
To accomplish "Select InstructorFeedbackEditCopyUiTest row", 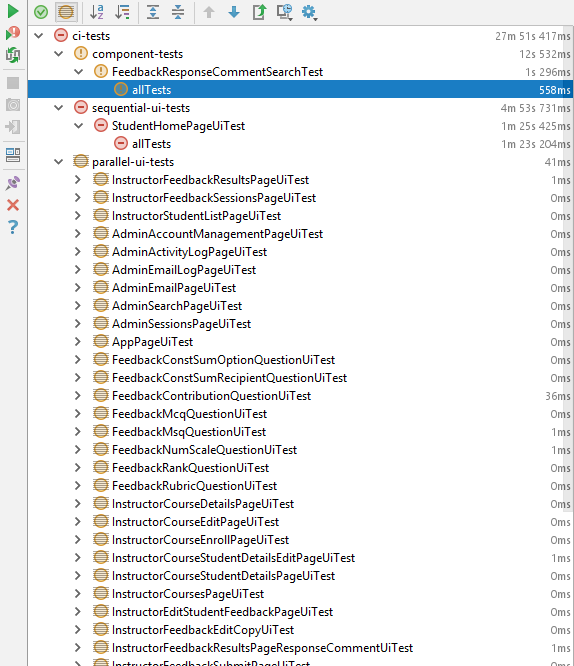I will [x=300, y=629].
